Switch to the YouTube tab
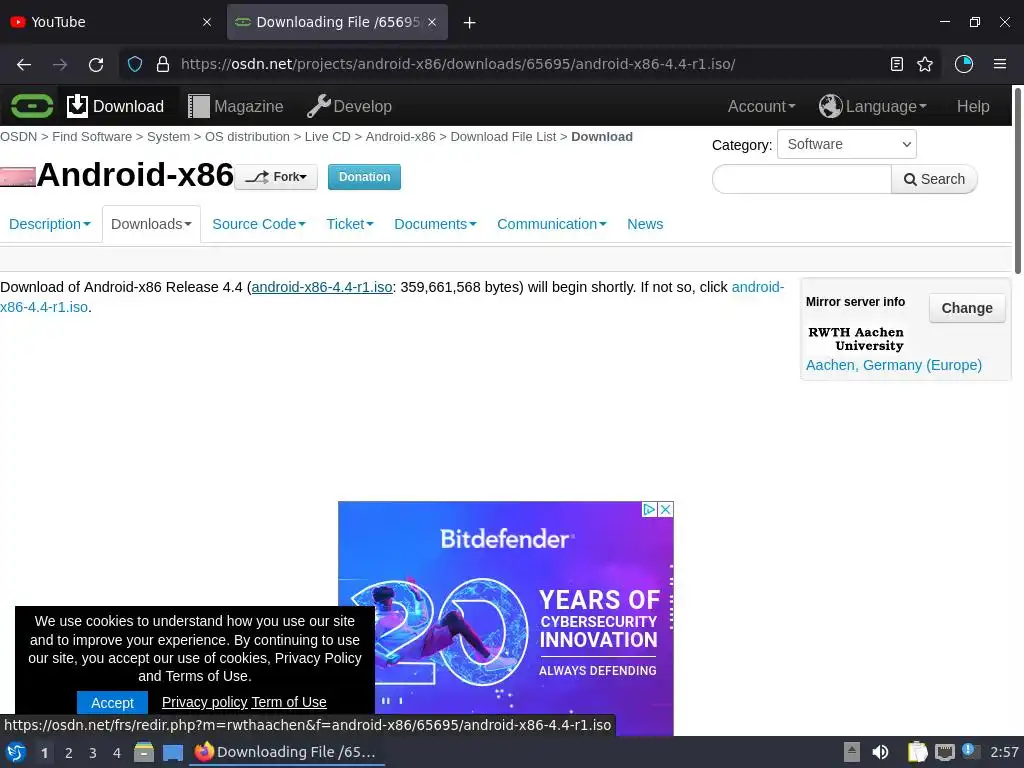 coord(112,22)
